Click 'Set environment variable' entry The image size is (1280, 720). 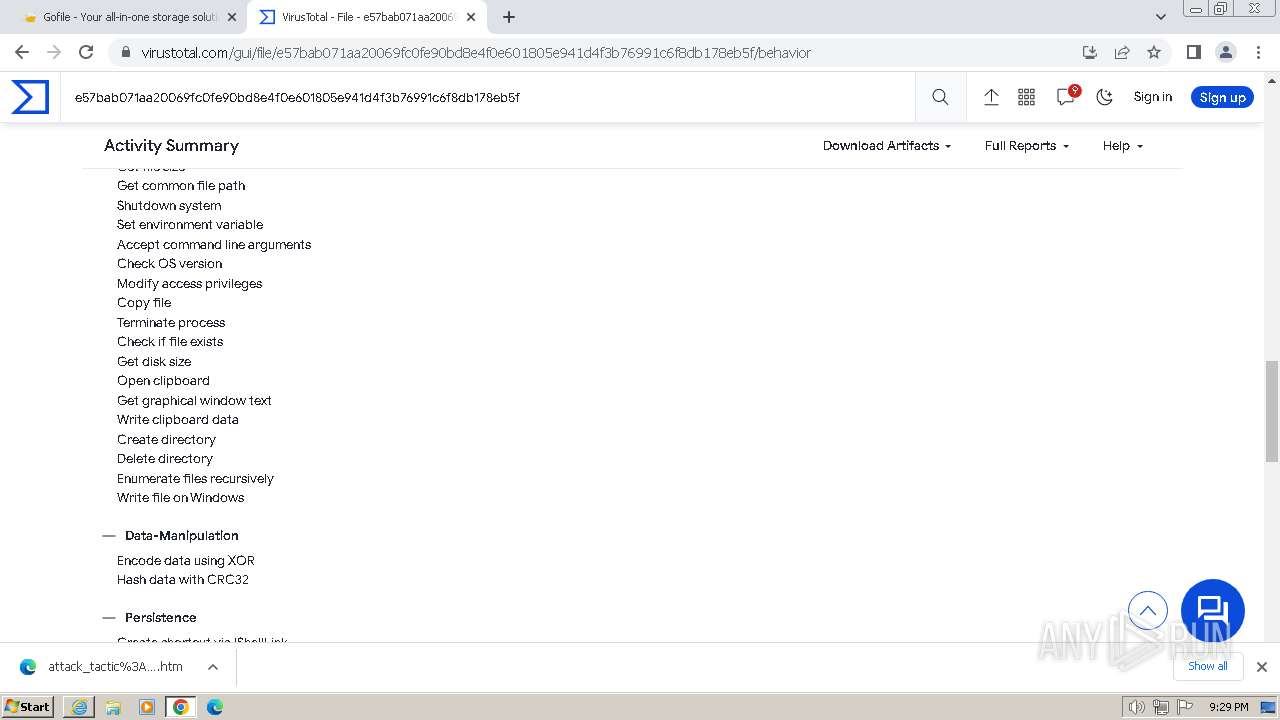click(190, 225)
